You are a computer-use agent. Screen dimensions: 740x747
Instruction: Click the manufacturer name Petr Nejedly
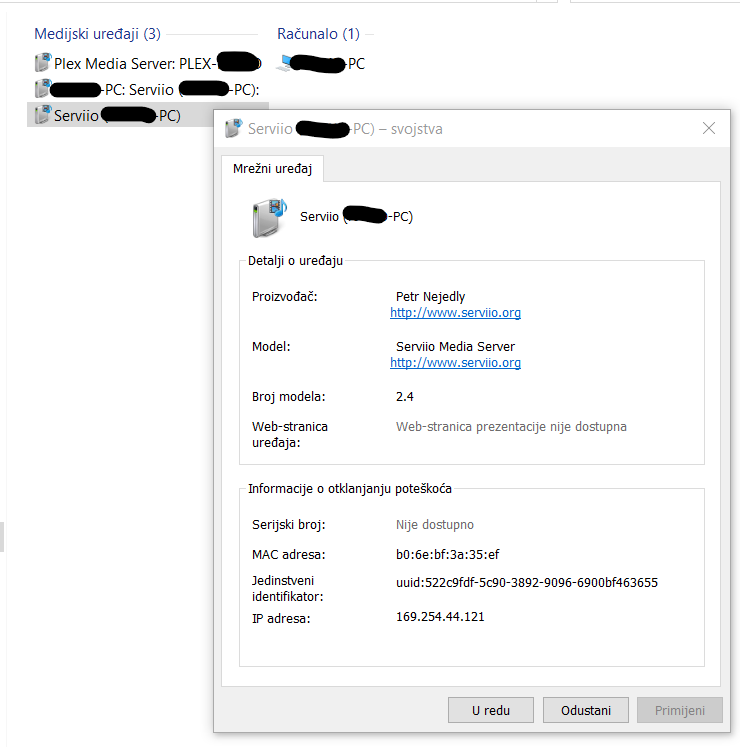point(430,296)
